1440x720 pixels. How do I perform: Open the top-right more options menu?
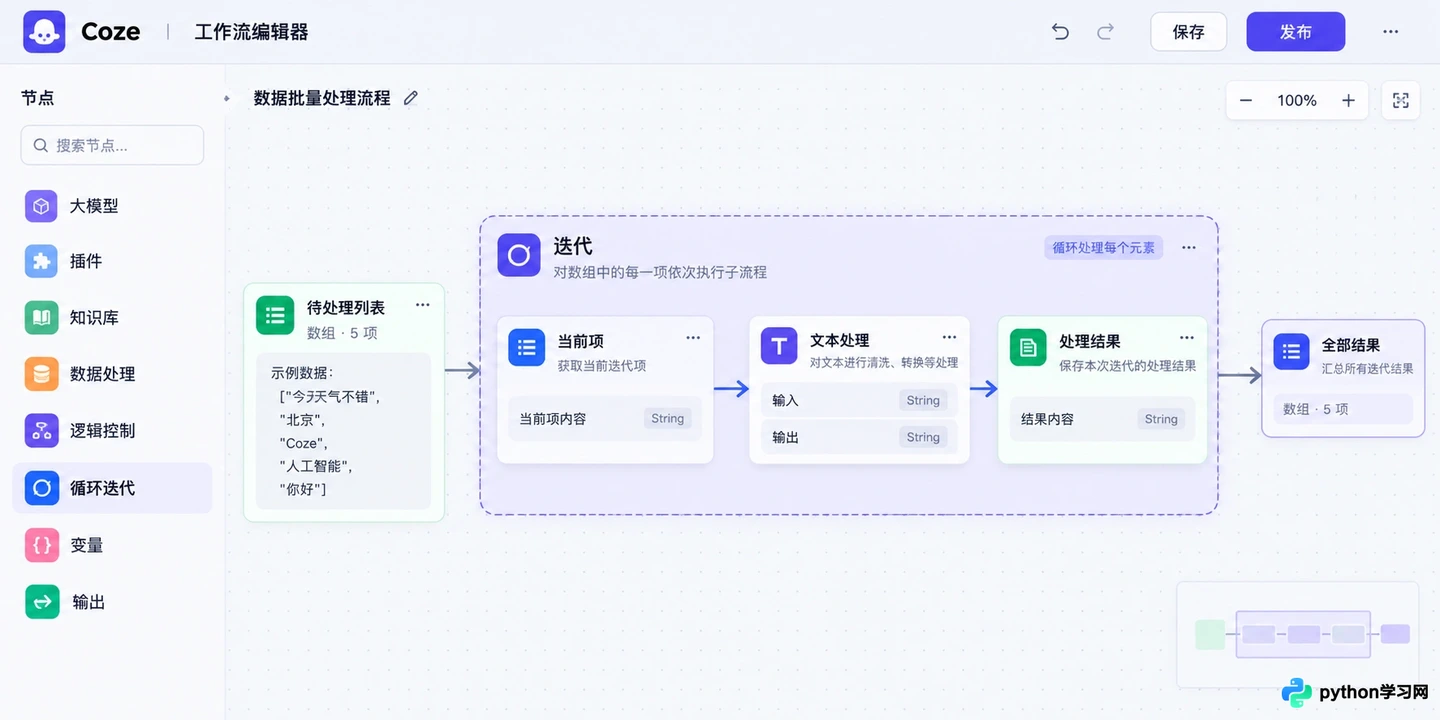(1390, 32)
